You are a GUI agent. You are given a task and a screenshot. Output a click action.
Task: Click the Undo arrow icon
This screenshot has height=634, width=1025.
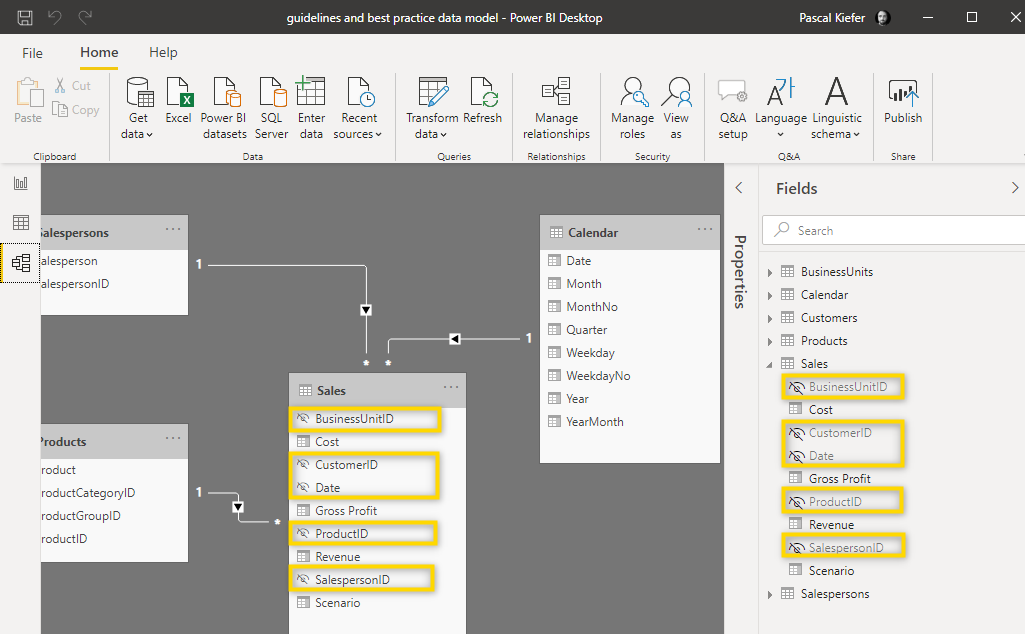(x=55, y=17)
